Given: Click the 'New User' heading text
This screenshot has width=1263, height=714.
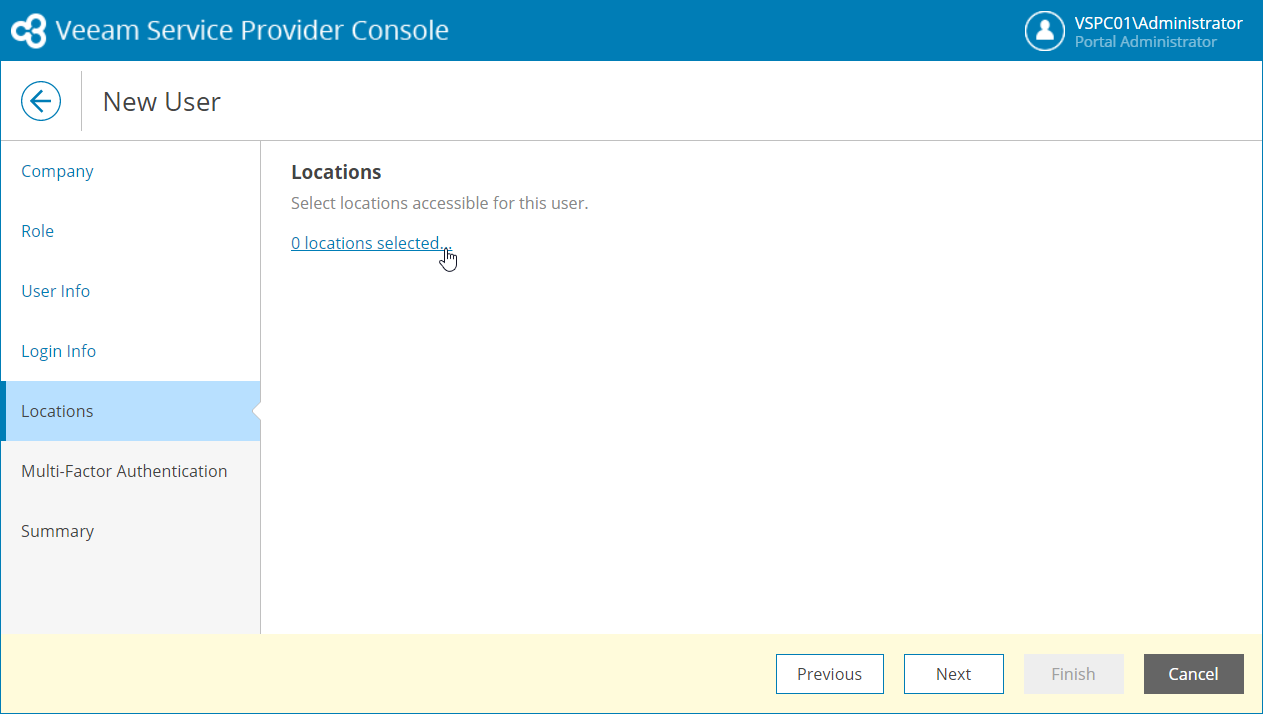Looking at the screenshot, I should coord(162,101).
